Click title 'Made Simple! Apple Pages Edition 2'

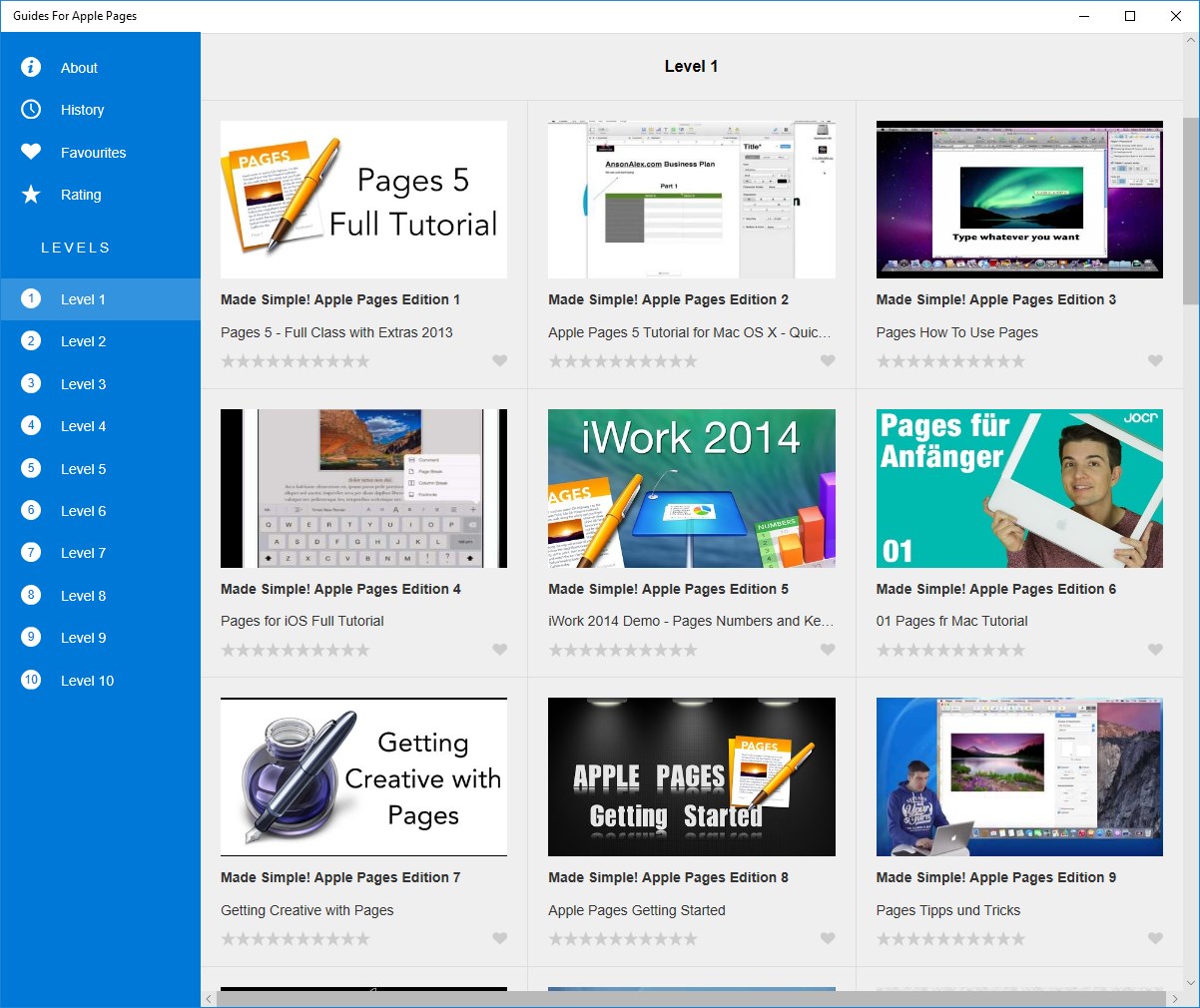pyautogui.click(x=668, y=299)
